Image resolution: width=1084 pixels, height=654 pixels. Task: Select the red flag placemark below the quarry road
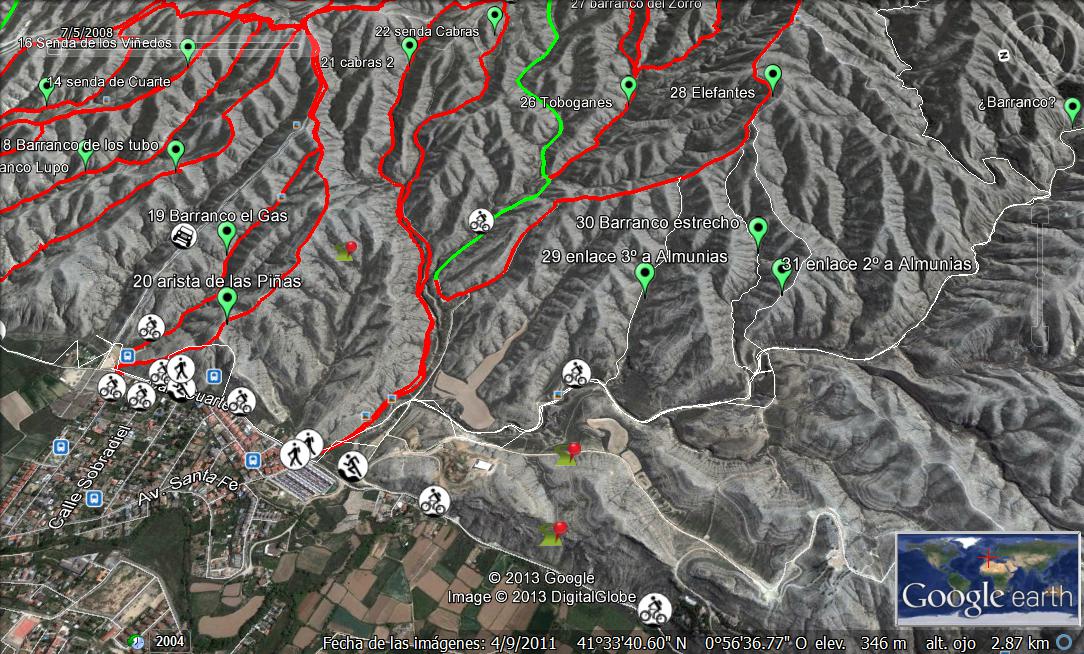pyautogui.click(x=553, y=534)
